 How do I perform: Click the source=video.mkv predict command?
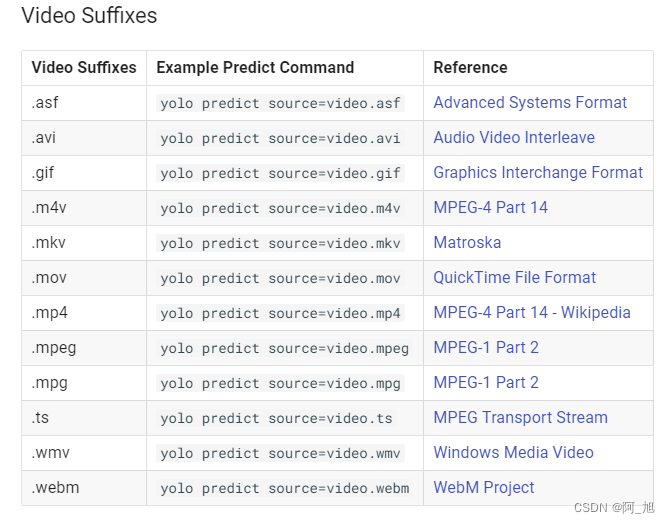280,244
